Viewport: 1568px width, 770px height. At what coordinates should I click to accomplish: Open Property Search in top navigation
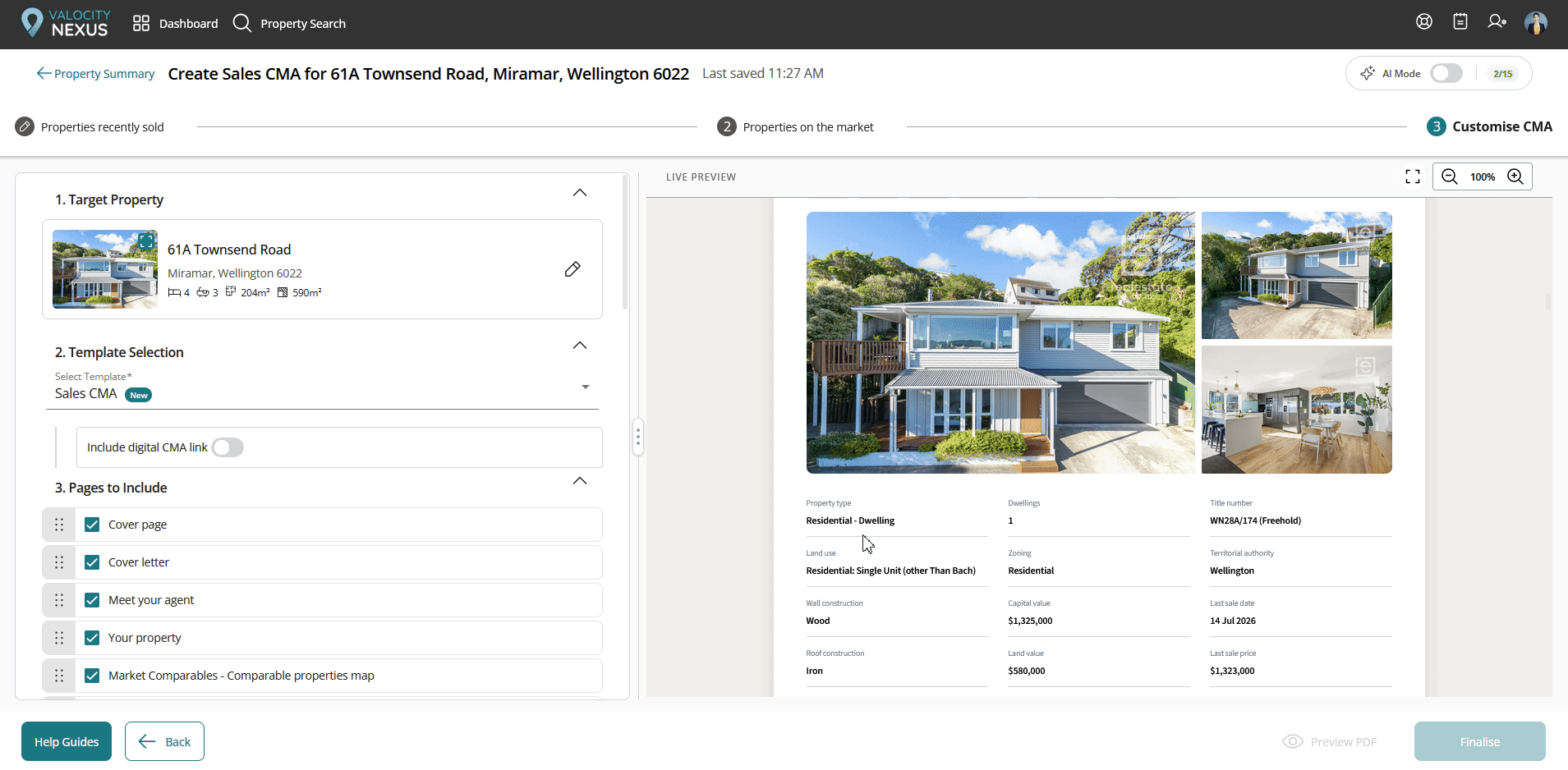click(x=289, y=23)
